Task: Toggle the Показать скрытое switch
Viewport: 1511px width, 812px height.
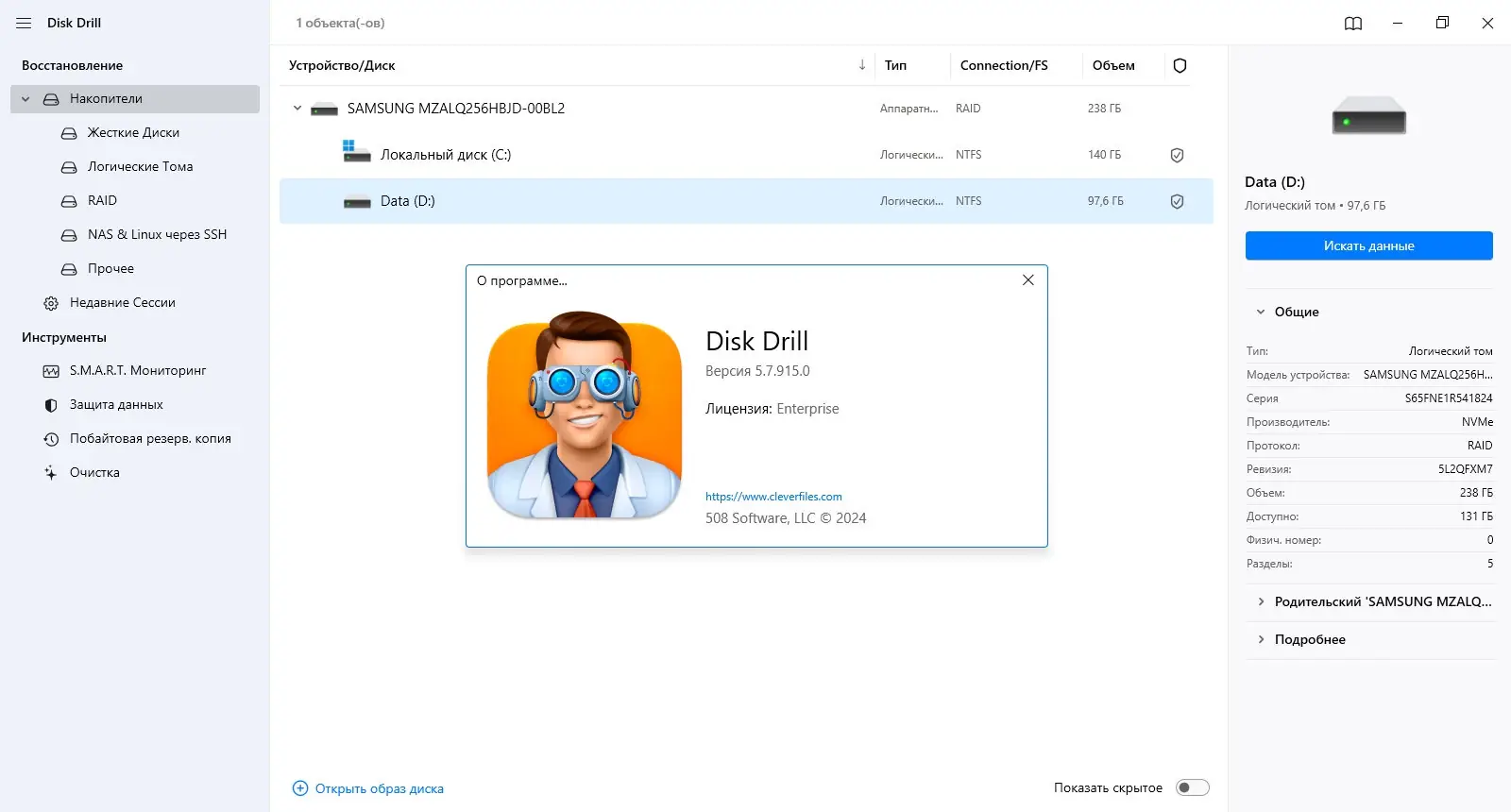Action: pyautogui.click(x=1192, y=787)
